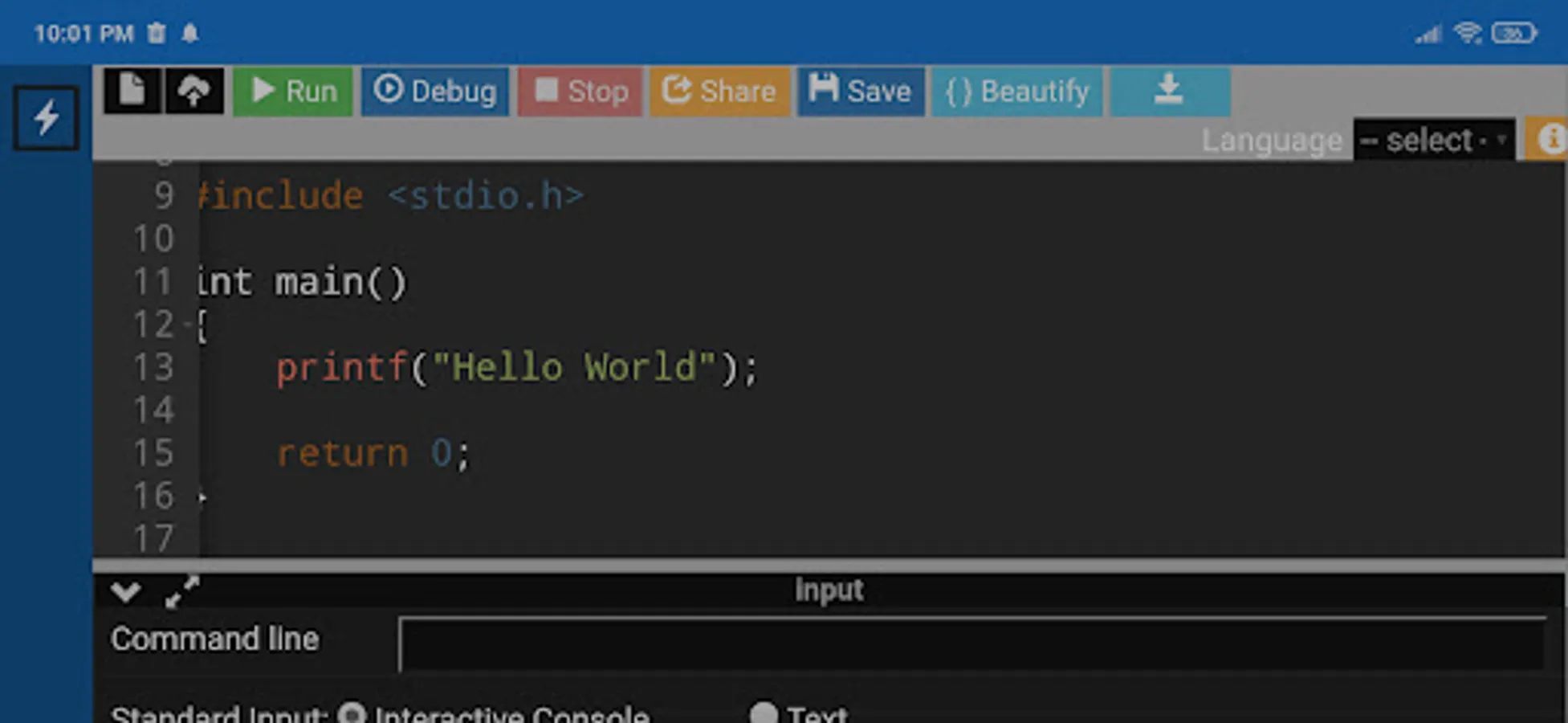Viewport: 1568px width, 723px height.
Task: Click the lightning bolt logo icon
Action: pos(46,118)
